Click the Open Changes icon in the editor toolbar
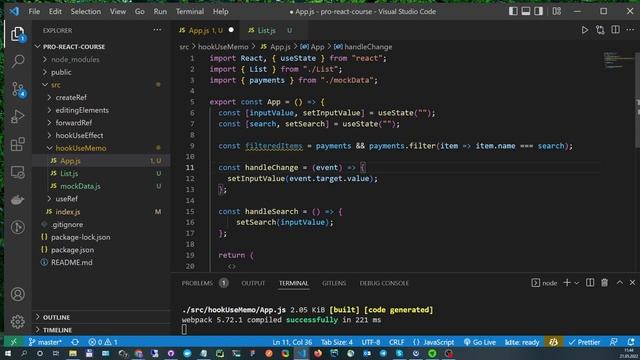Screen dimensions: 640x360 [x=600, y=30]
